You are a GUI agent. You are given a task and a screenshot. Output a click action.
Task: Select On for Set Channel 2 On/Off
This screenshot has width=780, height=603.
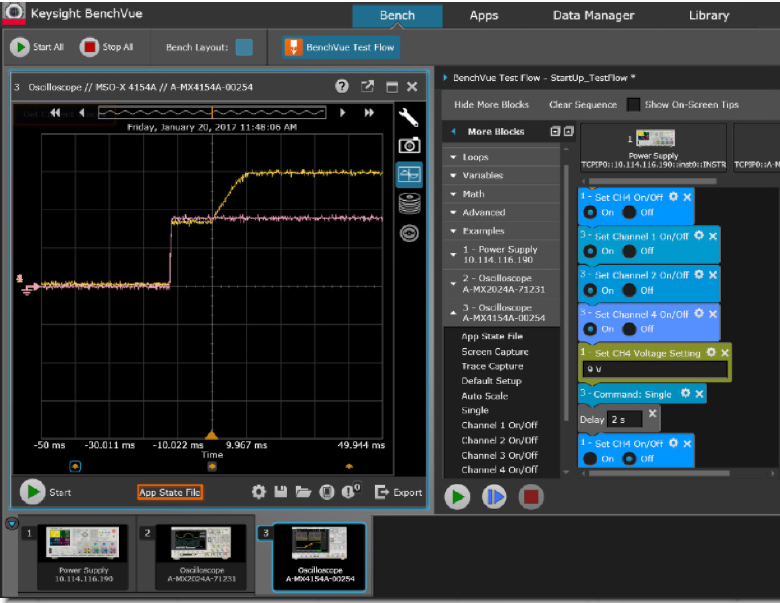point(590,290)
